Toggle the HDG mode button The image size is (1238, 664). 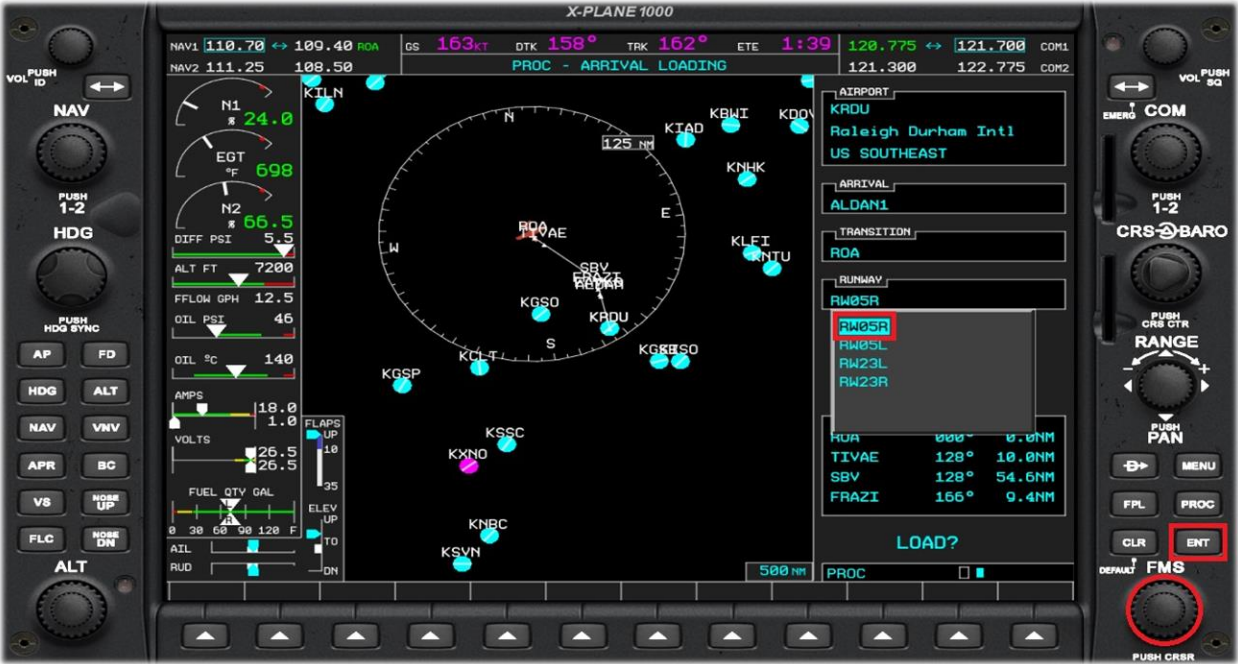coord(42,391)
